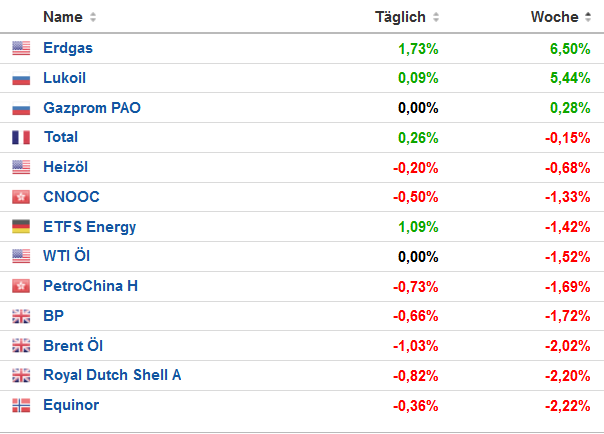Open the Royal Dutch Shell A link

[x=112, y=376]
